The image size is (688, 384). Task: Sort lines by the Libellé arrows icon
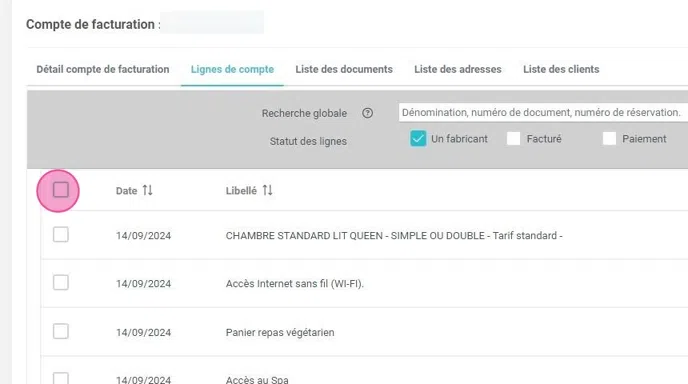coord(268,190)
